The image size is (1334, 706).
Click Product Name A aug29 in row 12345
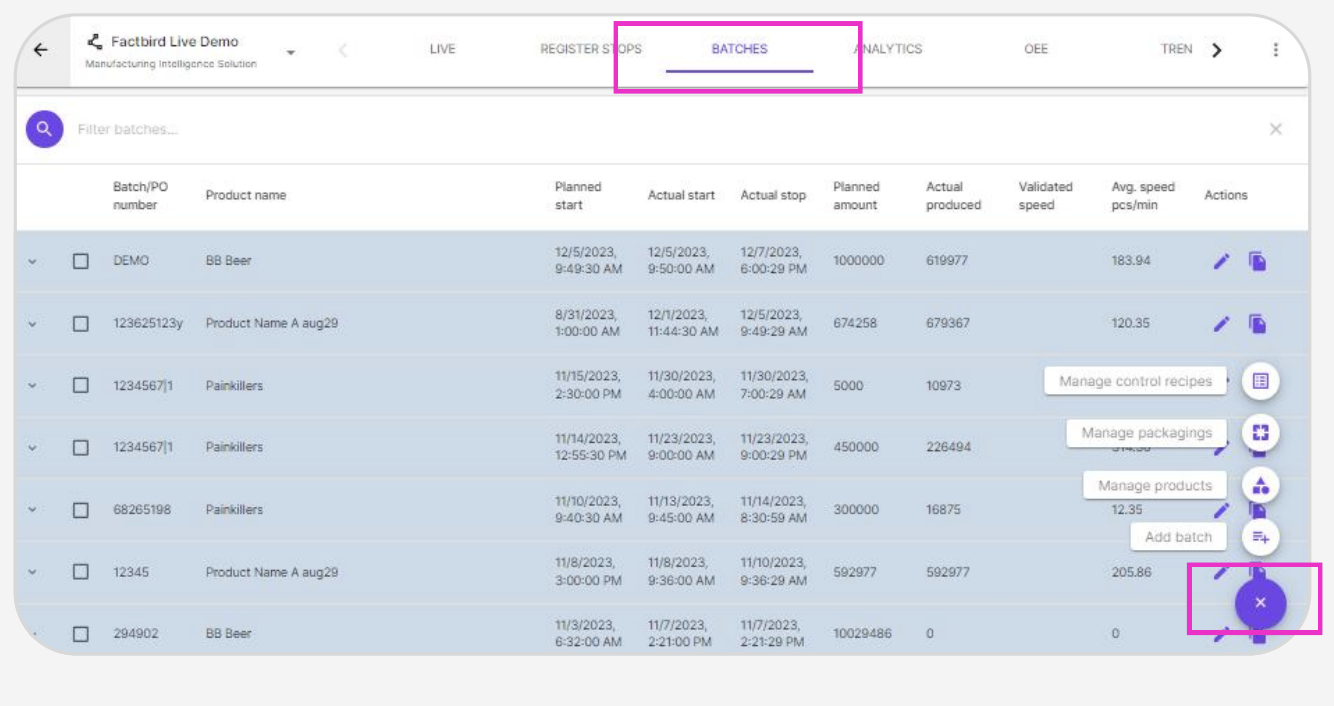tap(272, 572)
